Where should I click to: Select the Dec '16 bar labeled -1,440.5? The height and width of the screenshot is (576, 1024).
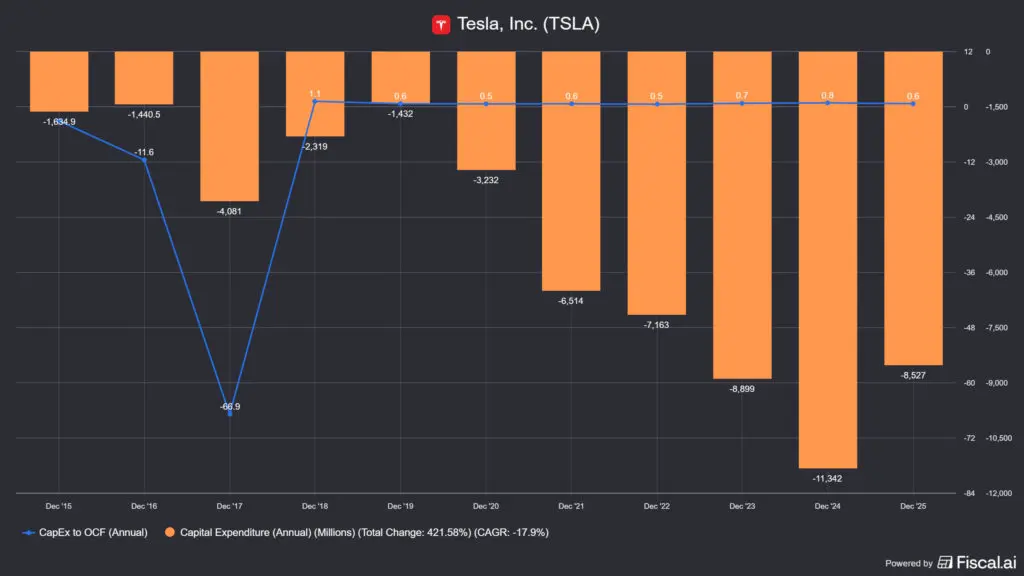pyautogui.click(x=144, y=78)
